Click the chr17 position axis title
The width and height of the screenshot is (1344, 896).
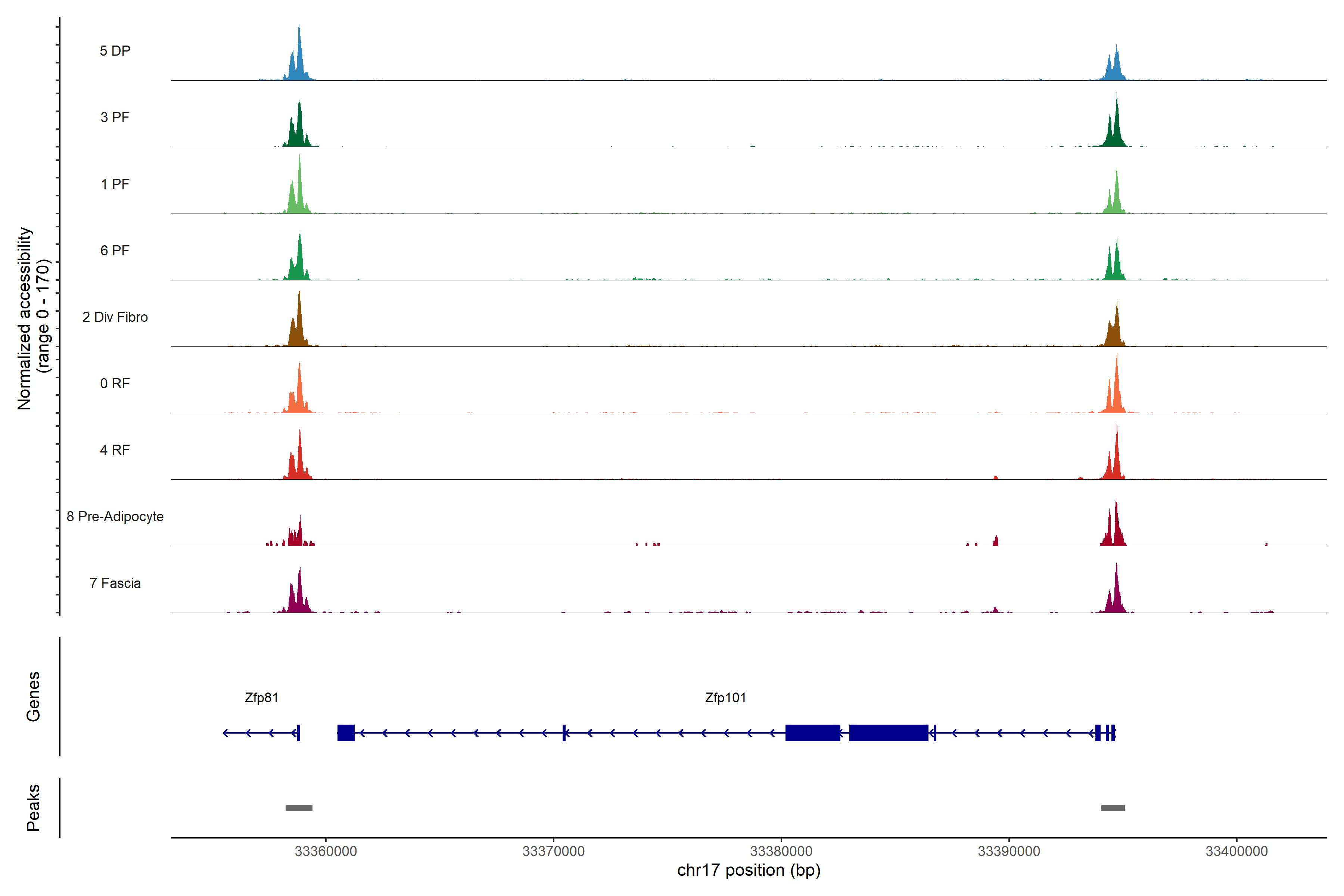(x=748, y=870)
